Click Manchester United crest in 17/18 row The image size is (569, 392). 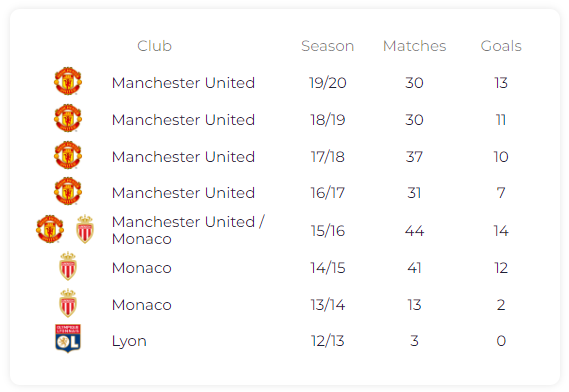click(x=68, y=155)
